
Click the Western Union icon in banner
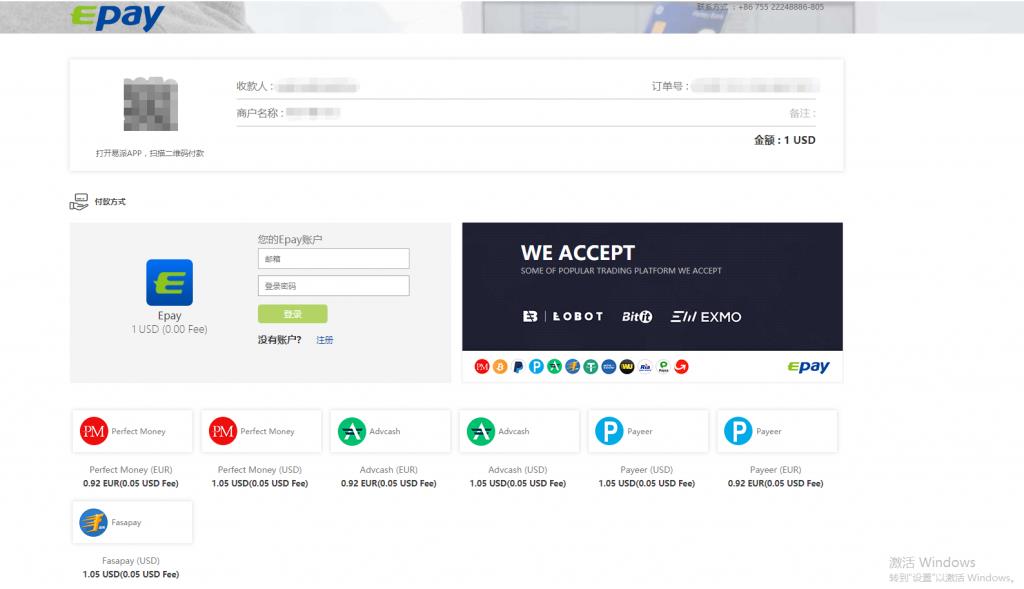point(627,367)
